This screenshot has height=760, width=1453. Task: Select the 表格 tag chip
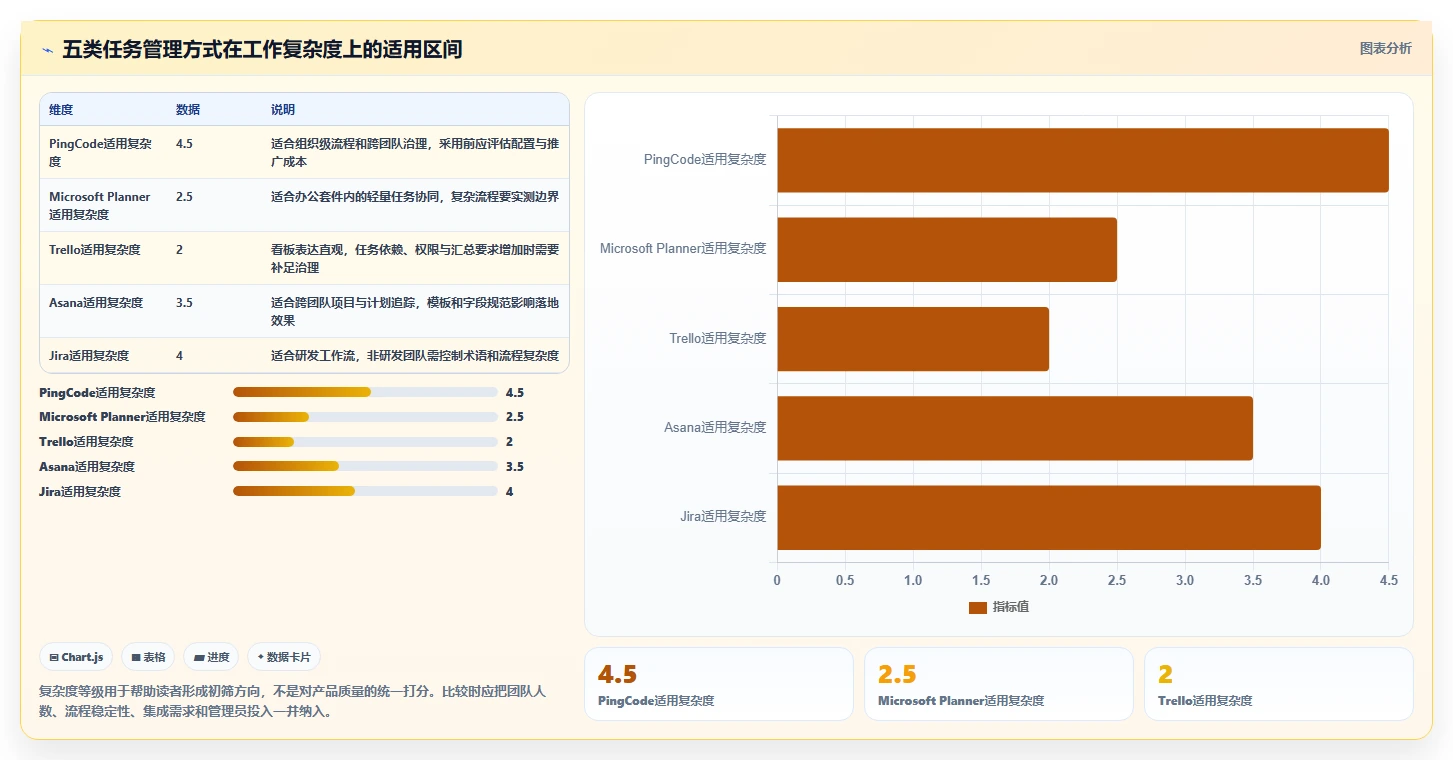(x=148, y=657)
